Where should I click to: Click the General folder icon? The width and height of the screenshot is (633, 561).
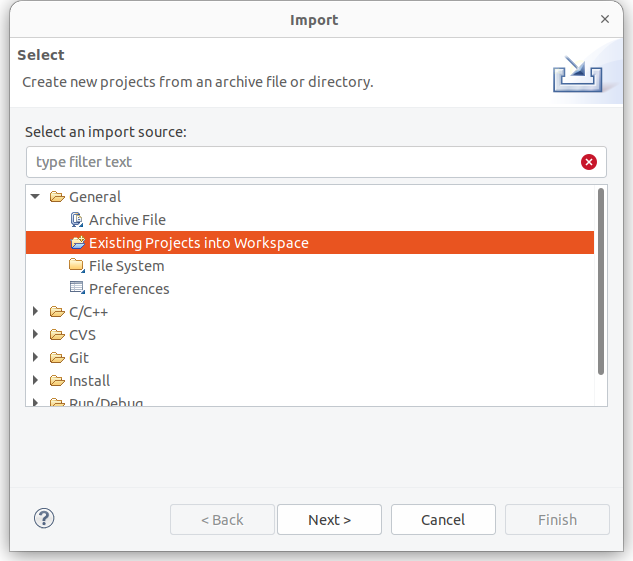(x=57, y=197)
